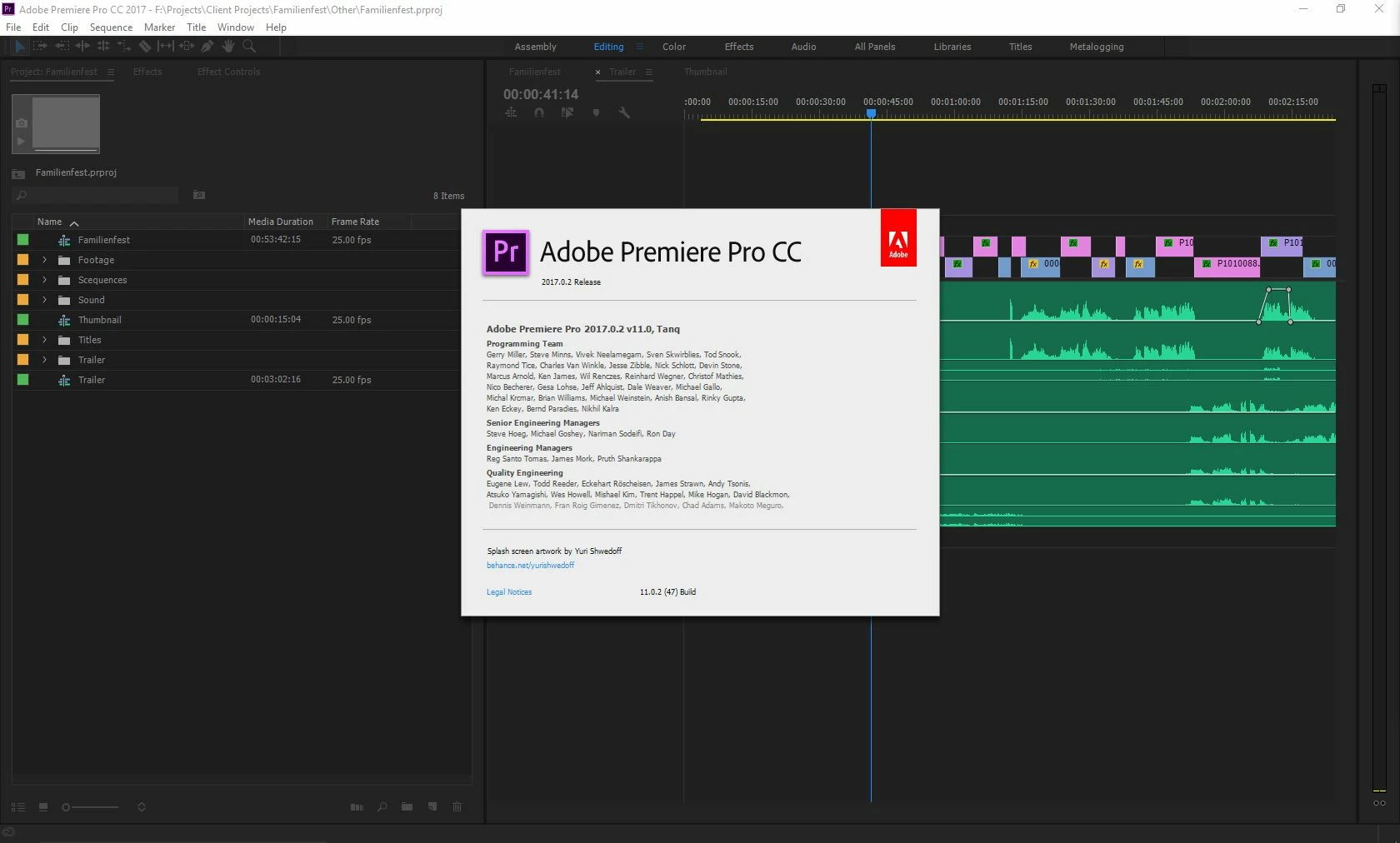Switch project panel to Icon View
The height and width of the screenshot is (843, 1400).
[x=43, y=807]
